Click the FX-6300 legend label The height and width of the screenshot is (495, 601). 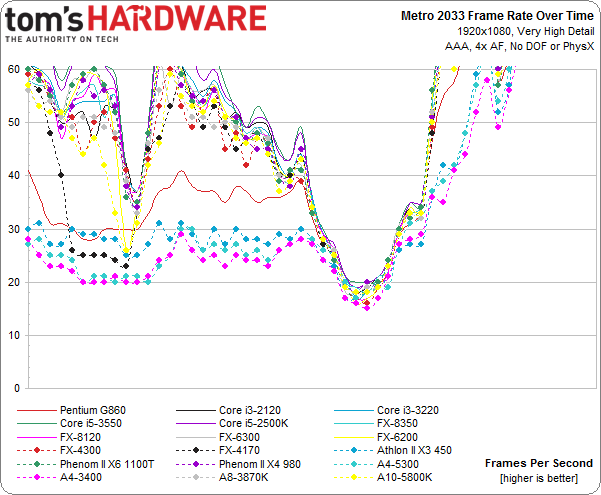pos(239,437)
